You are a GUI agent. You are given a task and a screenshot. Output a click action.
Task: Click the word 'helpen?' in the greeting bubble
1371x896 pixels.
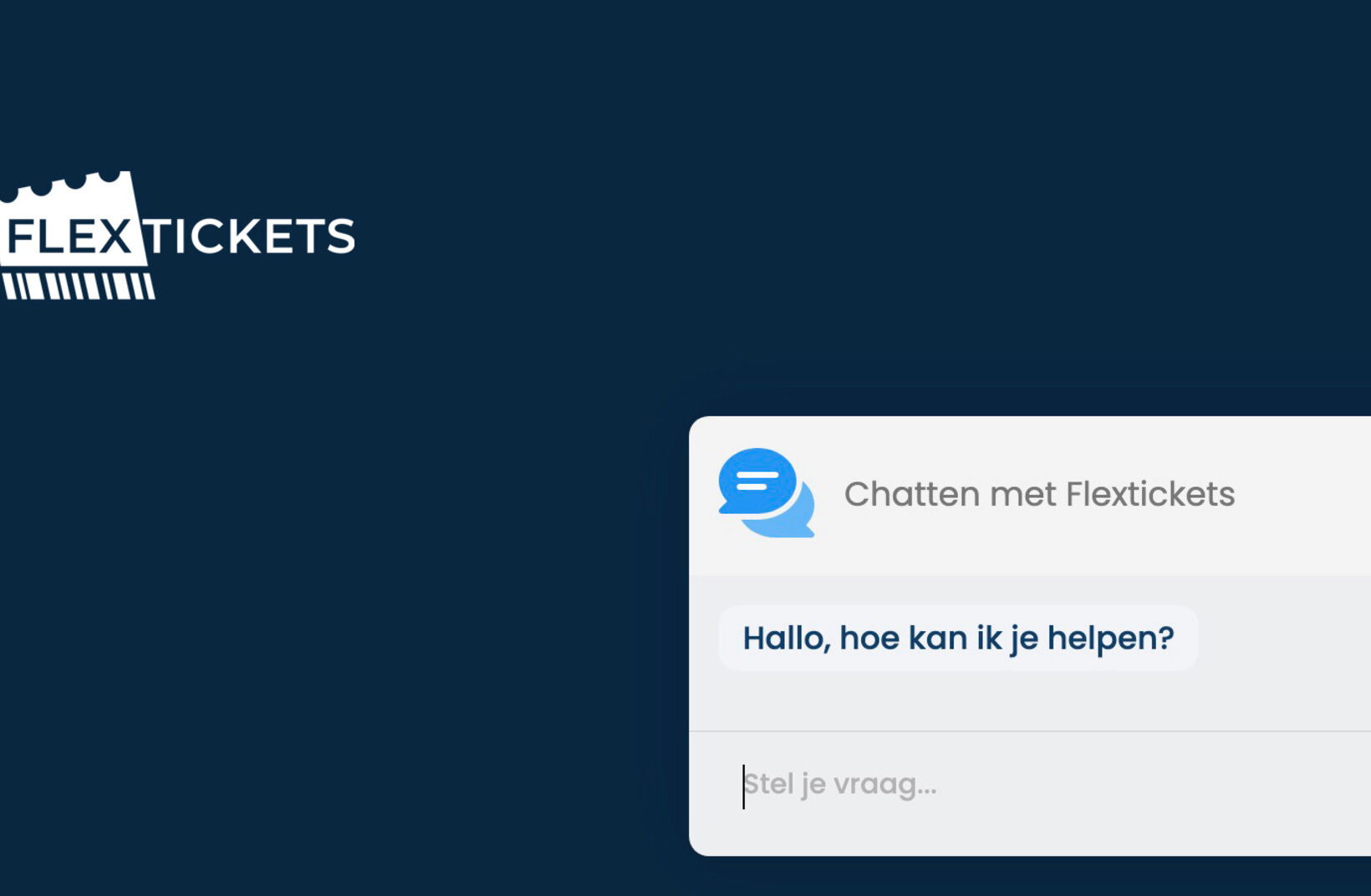pos(1111,639)
